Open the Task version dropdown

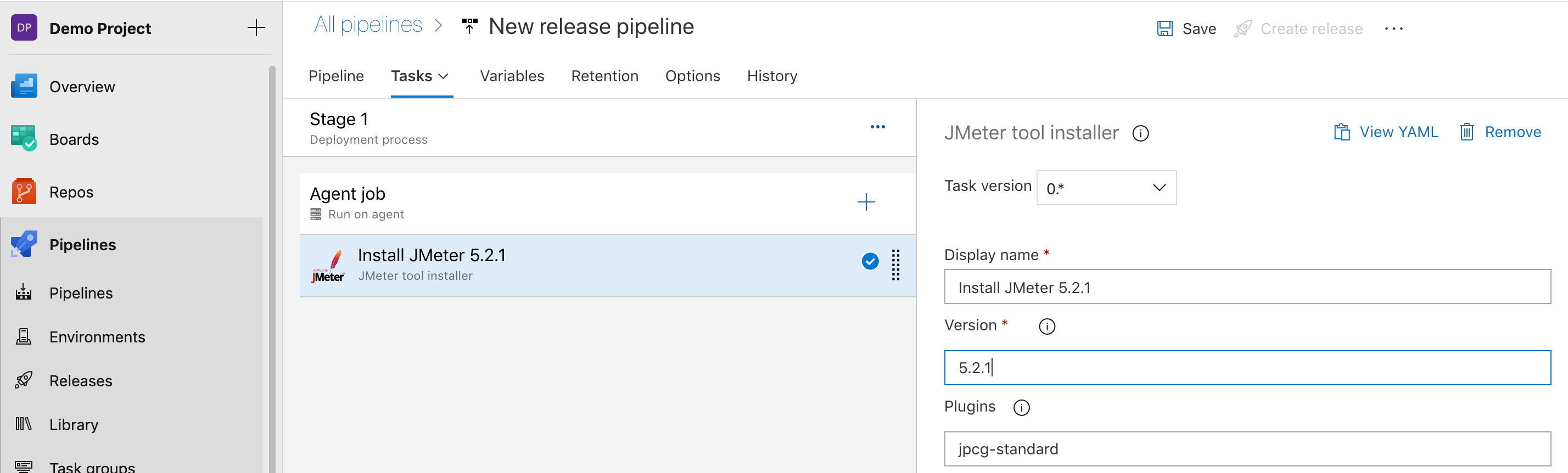point(1106,188)
